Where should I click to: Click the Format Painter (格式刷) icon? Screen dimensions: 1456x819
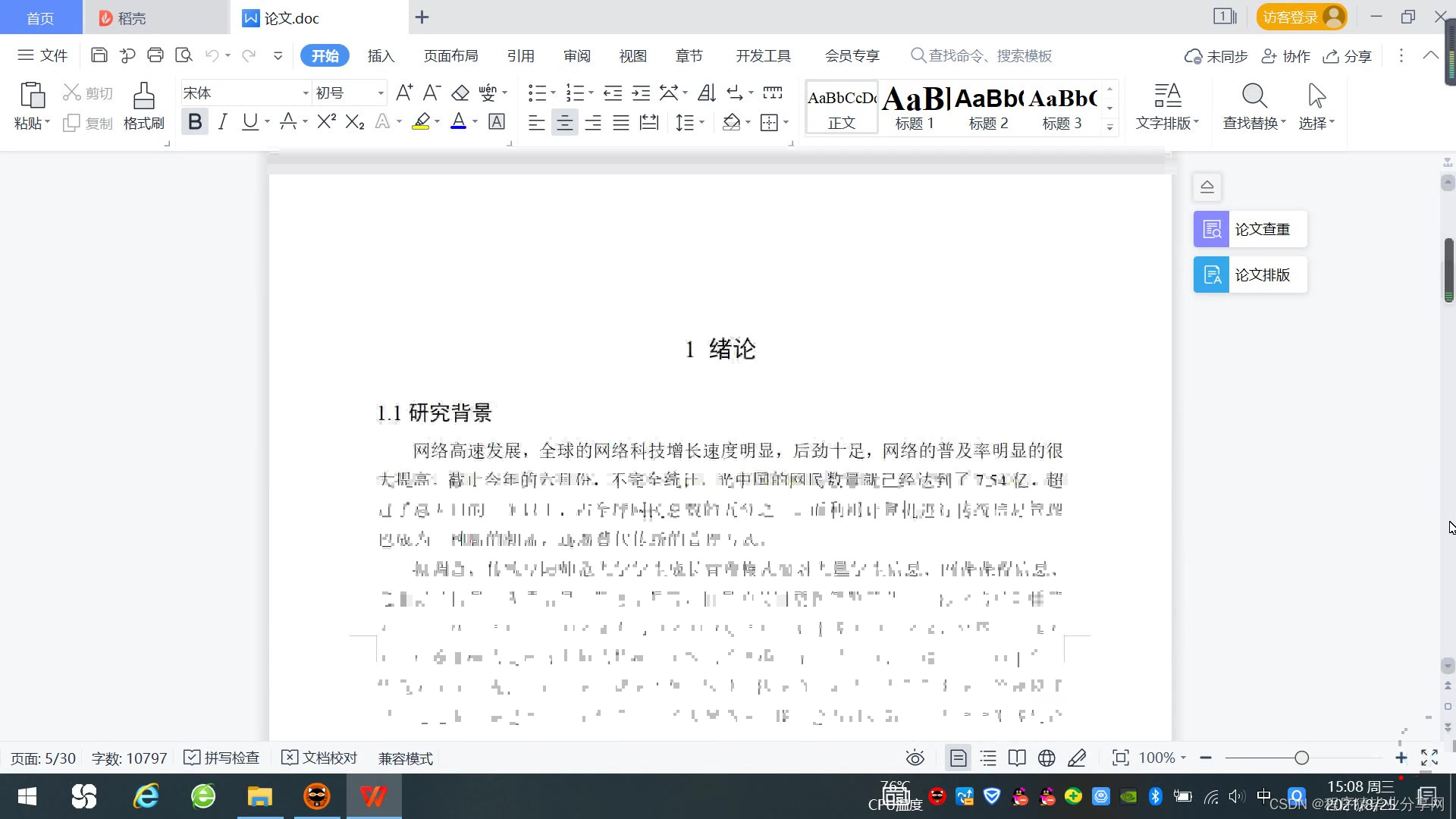point(143,97)
